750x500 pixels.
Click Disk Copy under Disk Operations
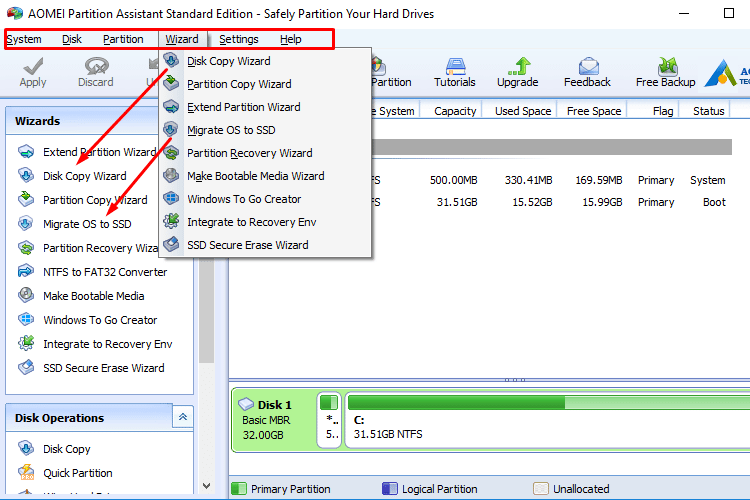click(x=66, y=449)
